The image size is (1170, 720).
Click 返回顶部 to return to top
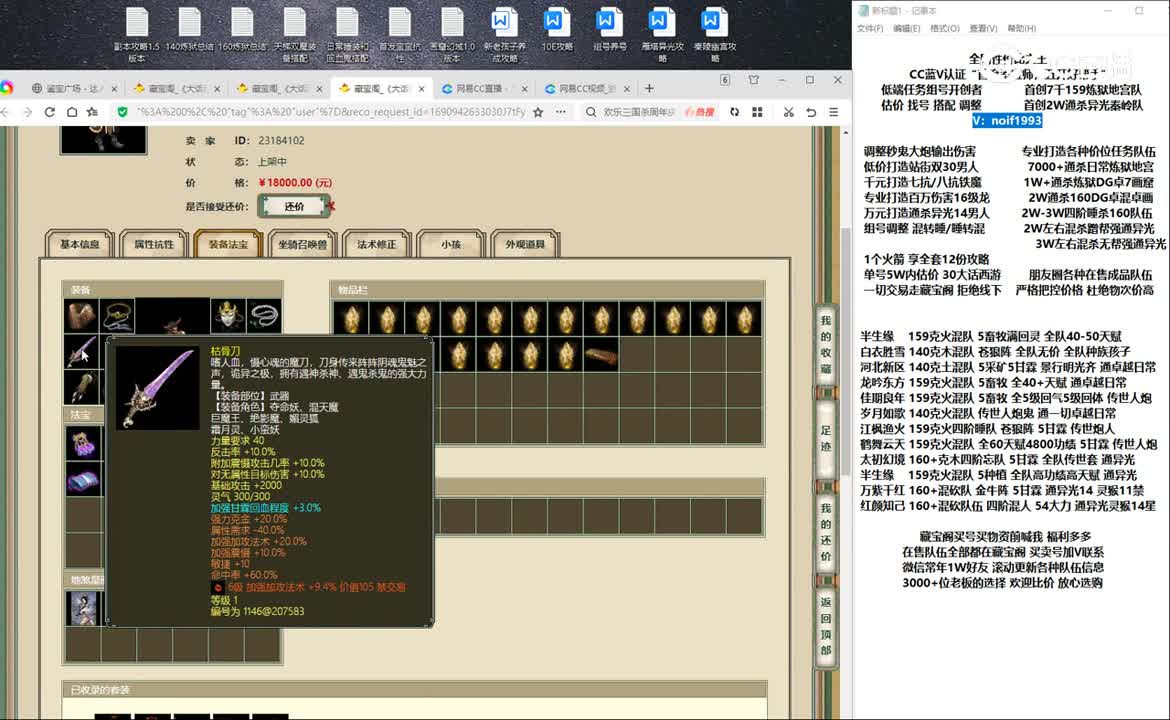pos(825,625)
